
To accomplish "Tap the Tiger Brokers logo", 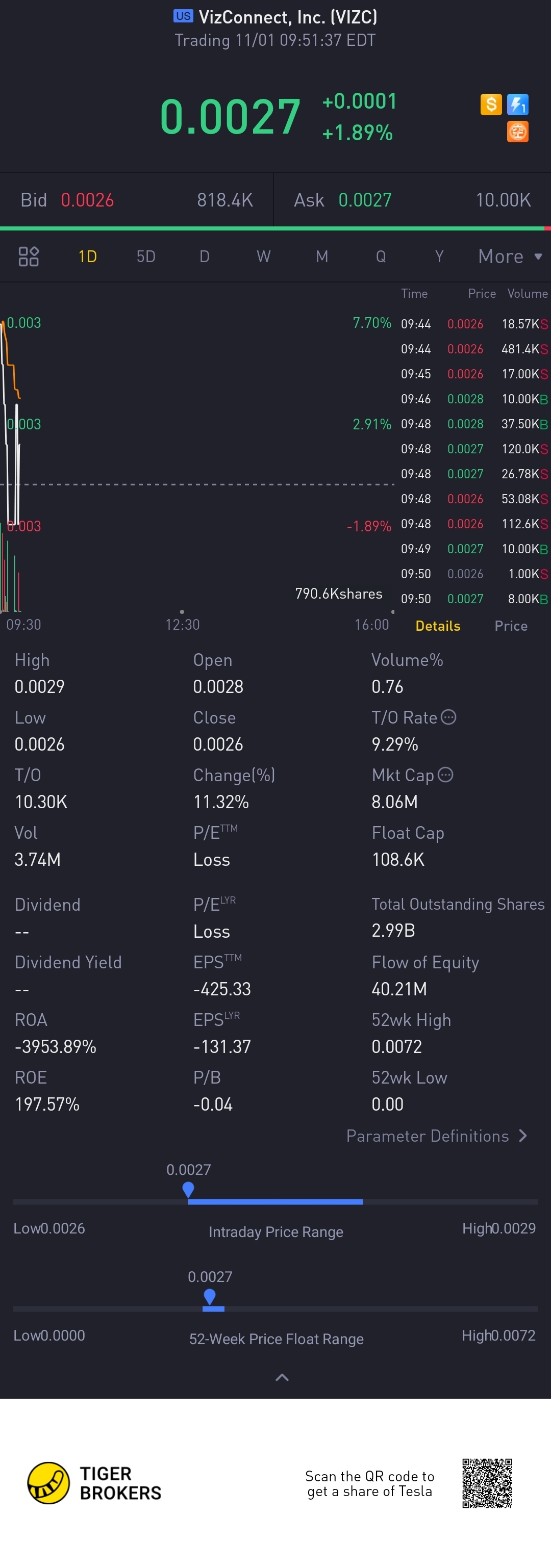I will [95, 1483].
